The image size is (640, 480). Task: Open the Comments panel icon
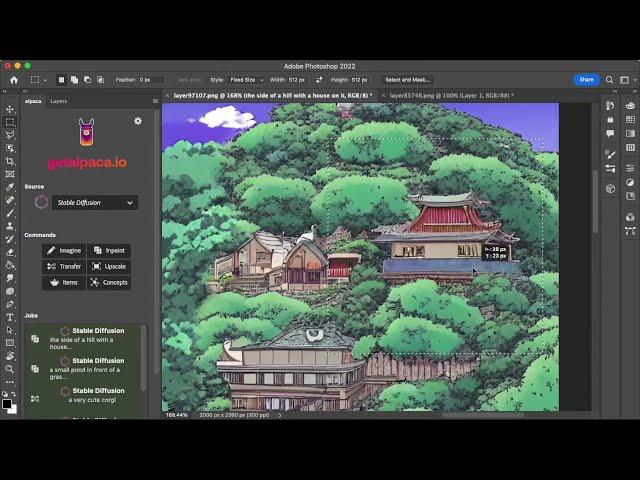tap(610, 133)
